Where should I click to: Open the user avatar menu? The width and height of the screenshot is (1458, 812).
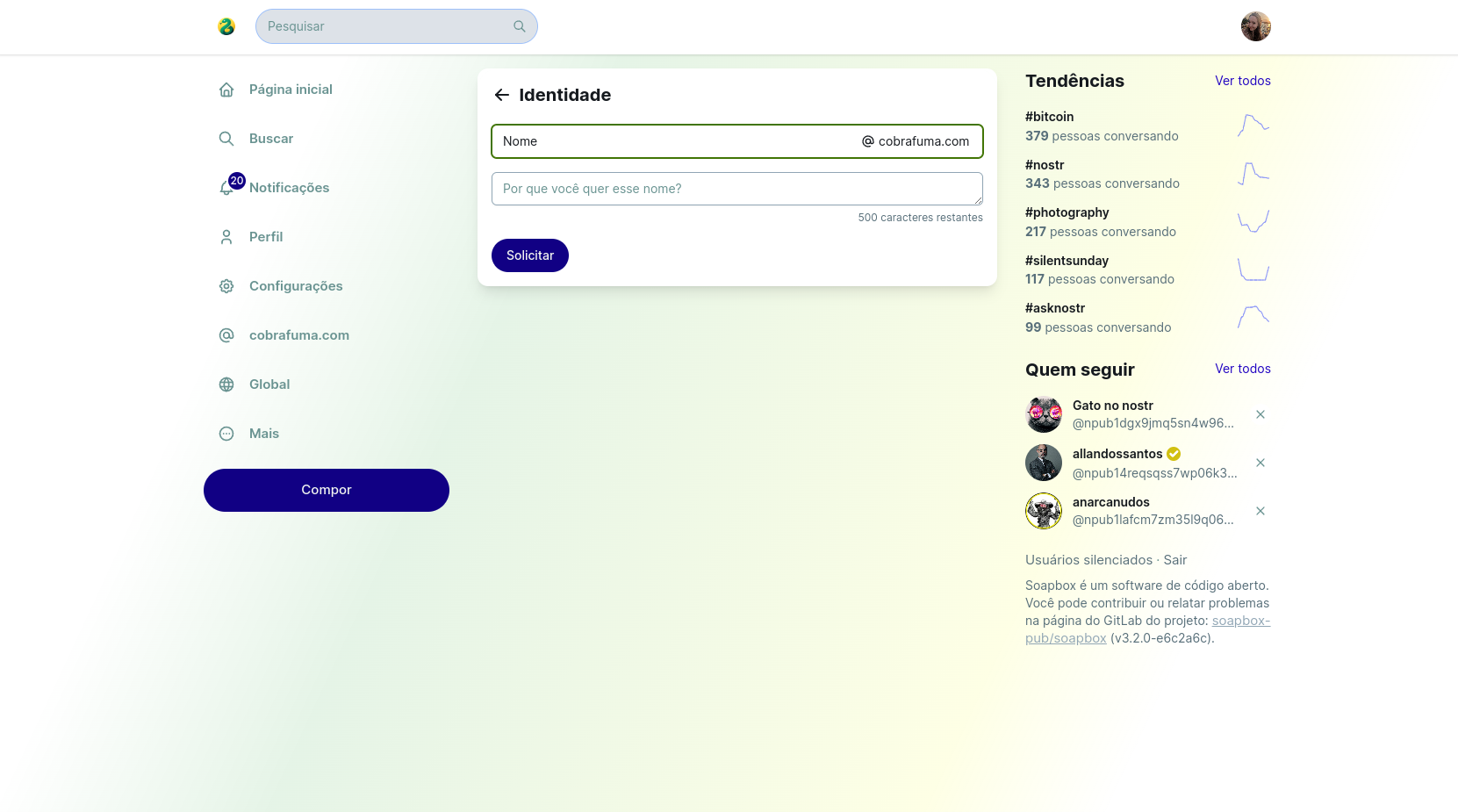pos(1255,26)
